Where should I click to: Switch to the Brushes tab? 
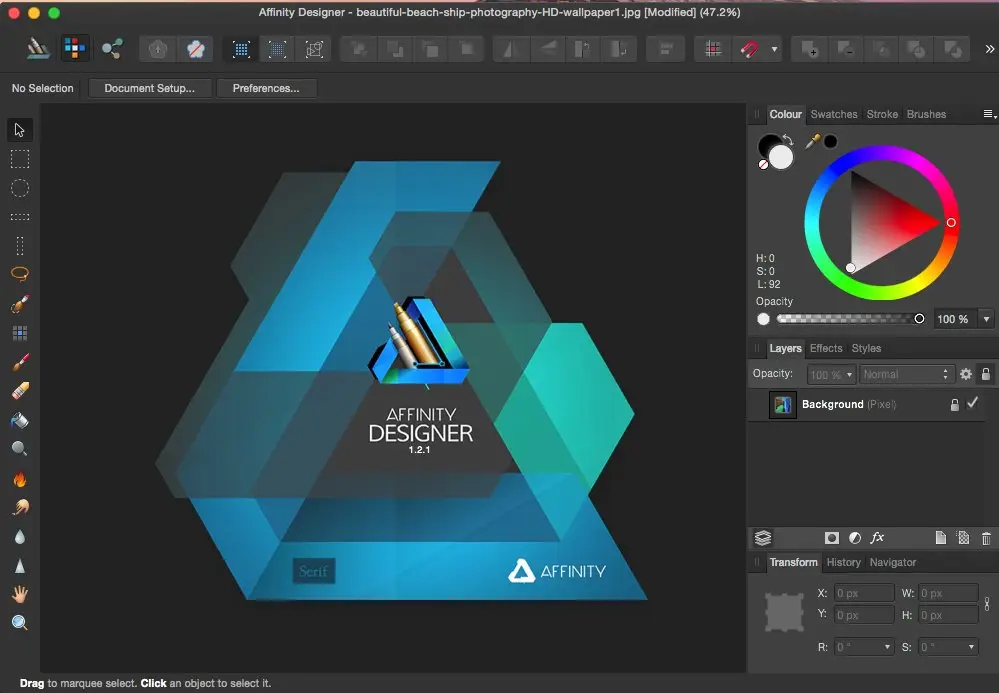[x=926, y=114]
